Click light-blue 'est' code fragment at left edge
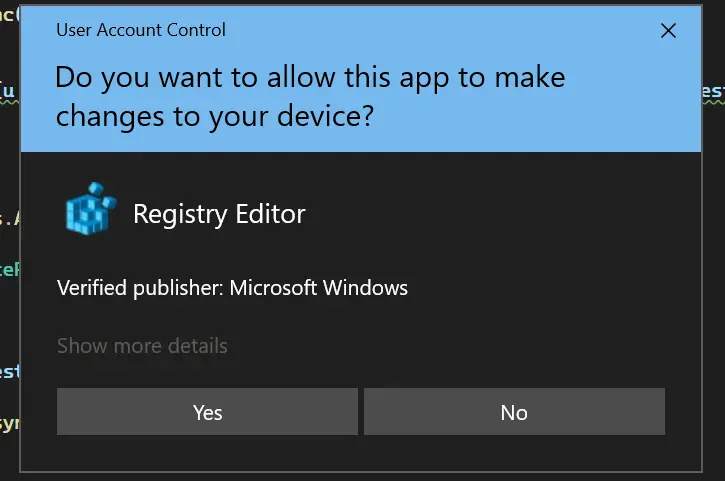The width and height of the screenshot is (725, 481). (9, 372)
